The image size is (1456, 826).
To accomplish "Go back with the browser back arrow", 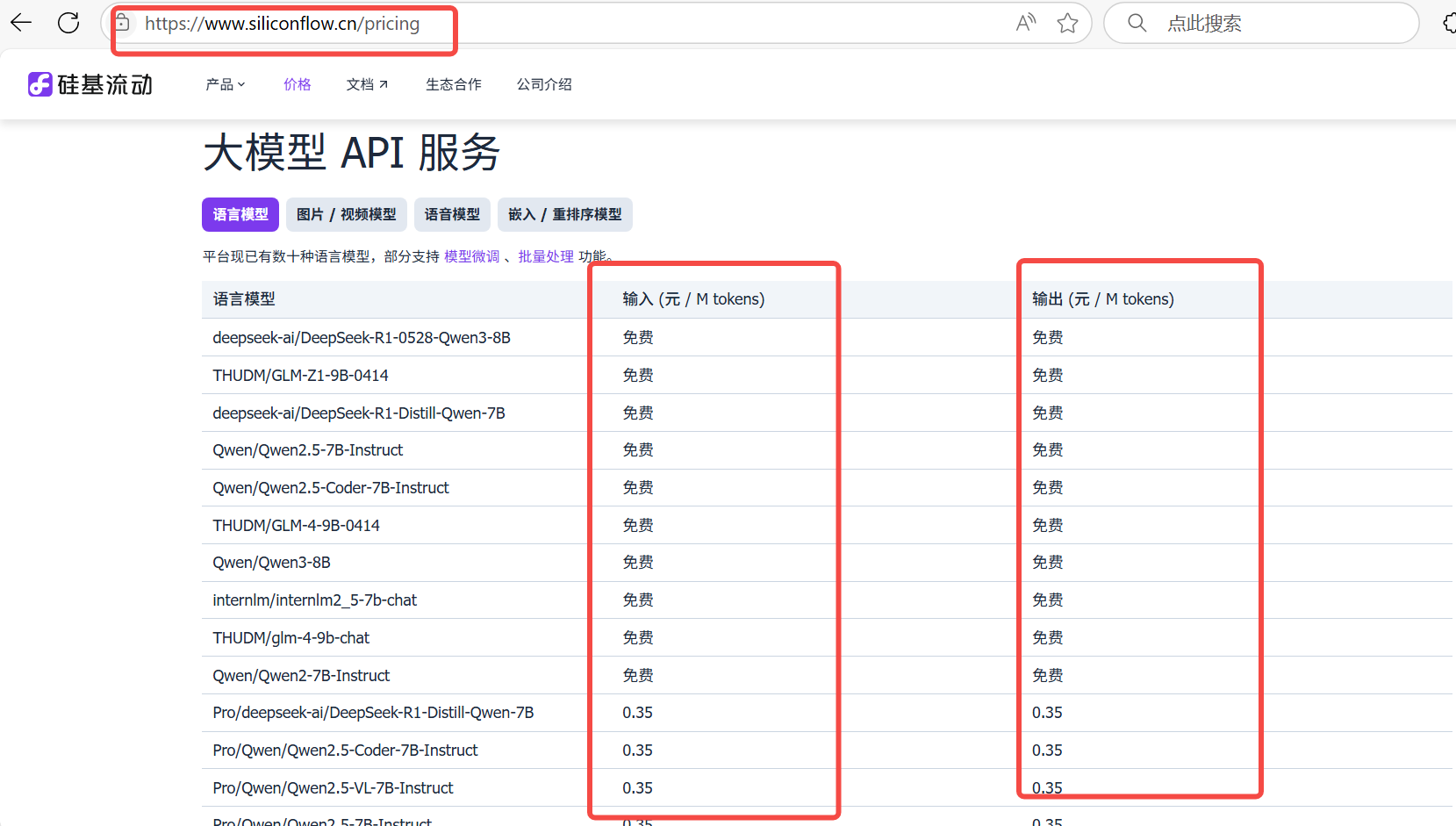I will tap(21, 23).
